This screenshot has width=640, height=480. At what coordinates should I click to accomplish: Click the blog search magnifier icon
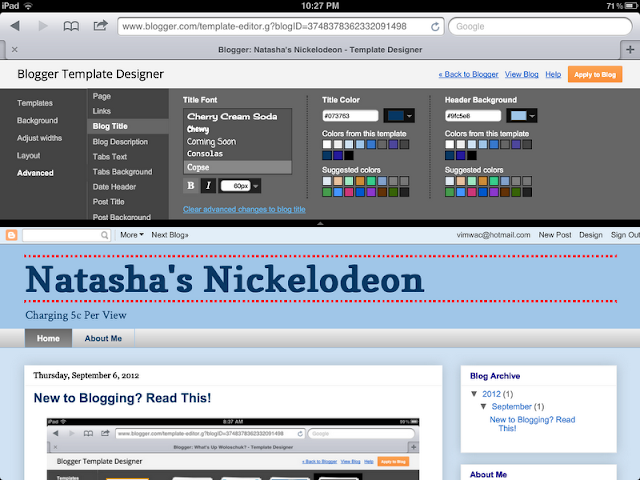coord(104,235)
